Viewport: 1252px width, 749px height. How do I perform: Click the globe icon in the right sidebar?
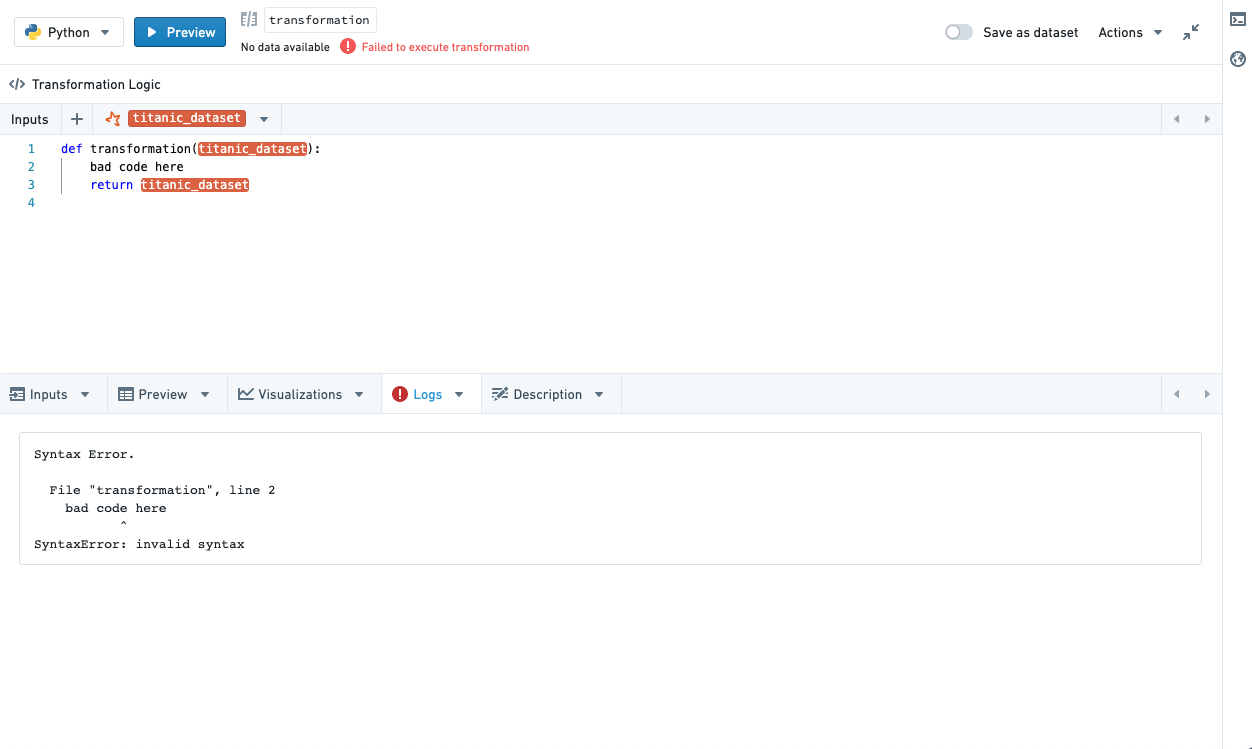coord(1238,59)
